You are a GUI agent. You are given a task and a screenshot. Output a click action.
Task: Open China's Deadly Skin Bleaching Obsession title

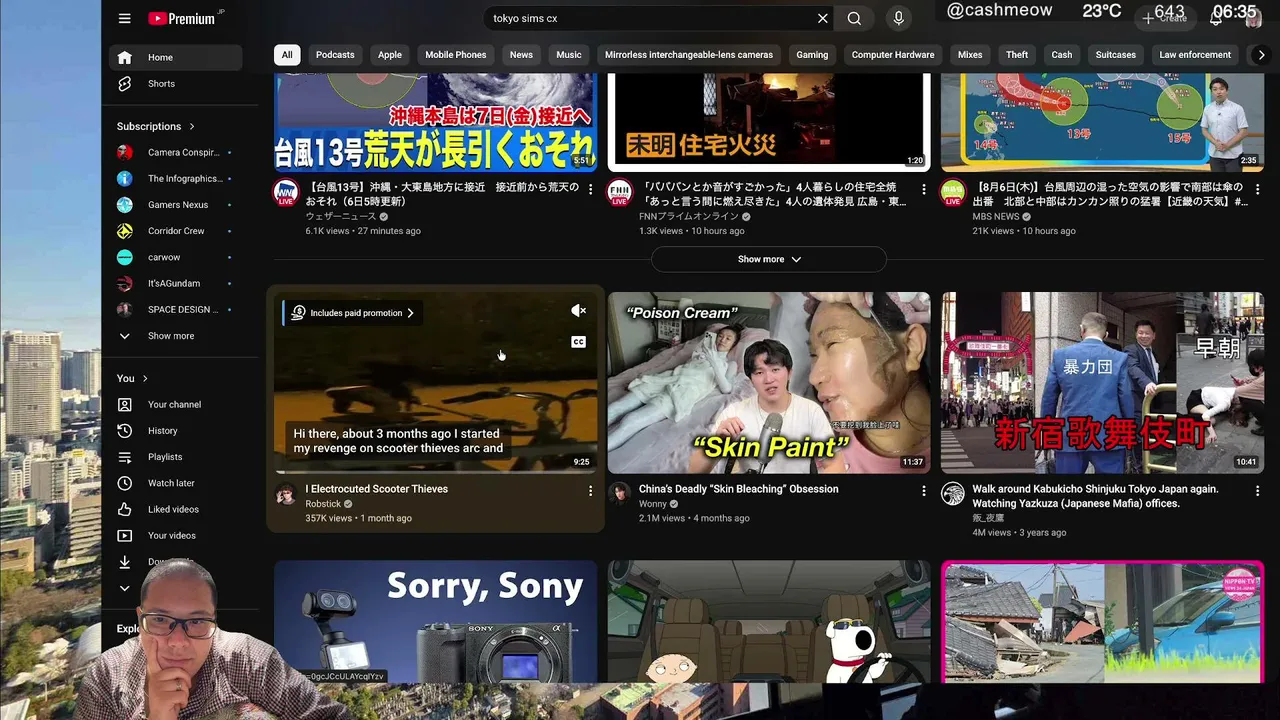(x=739, y=489)
